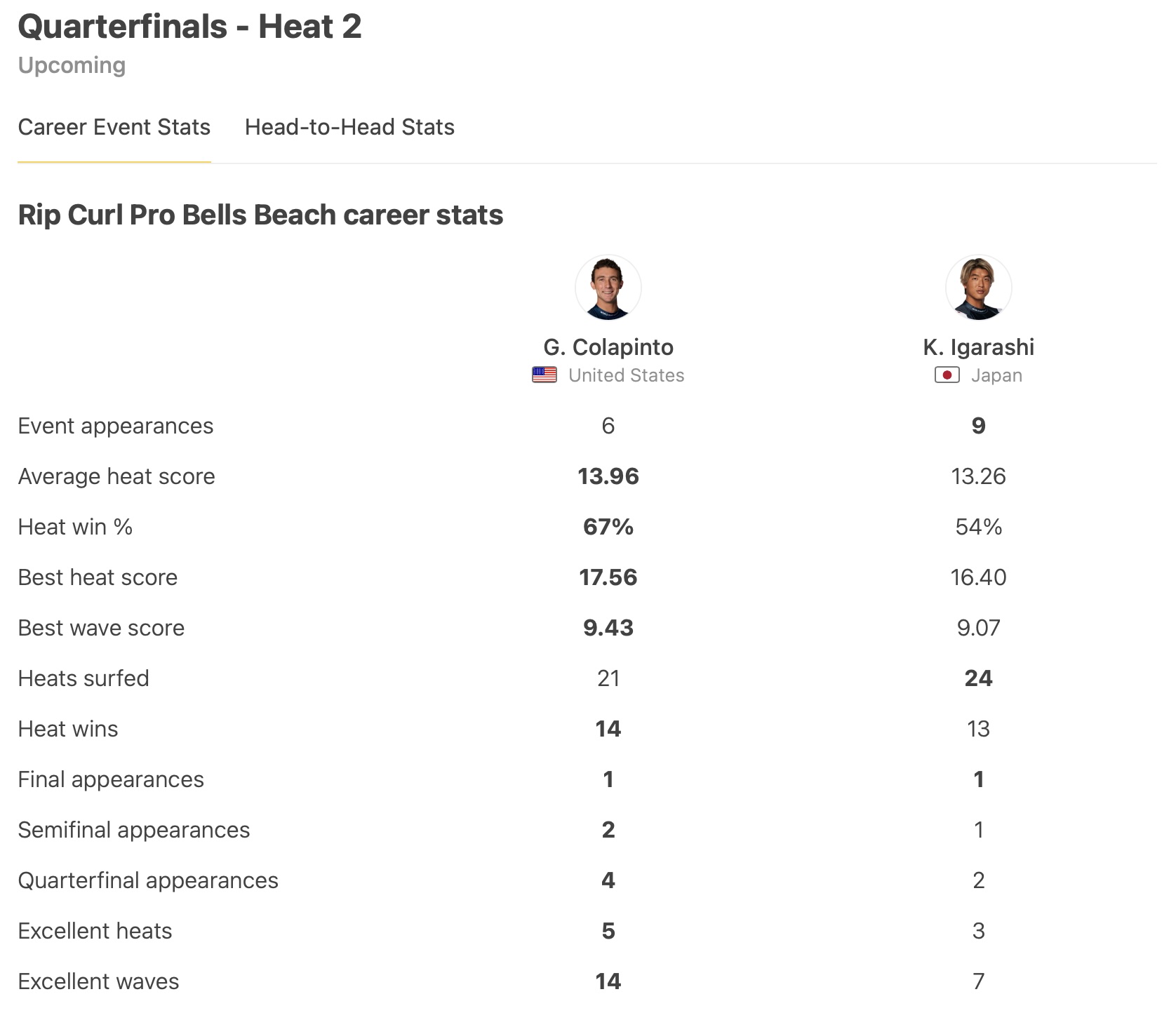The image size is (1176, 1020).
Task: Click the Upcoming status label
Action: pos(72,65)
